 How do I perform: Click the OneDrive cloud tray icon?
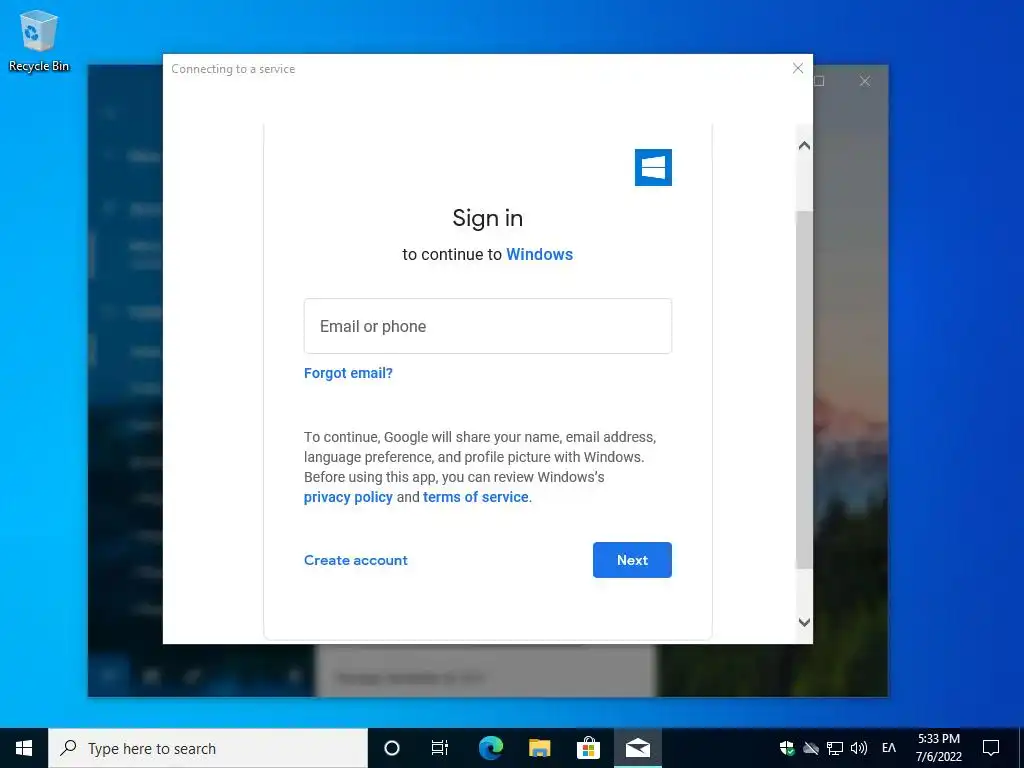(810, 748)
